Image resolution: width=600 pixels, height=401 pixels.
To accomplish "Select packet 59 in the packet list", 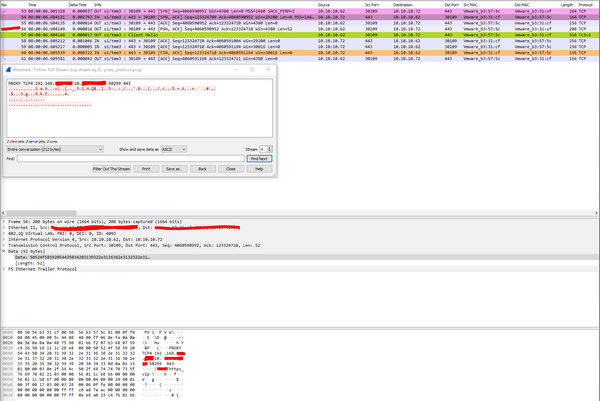I will coord(300,47).
